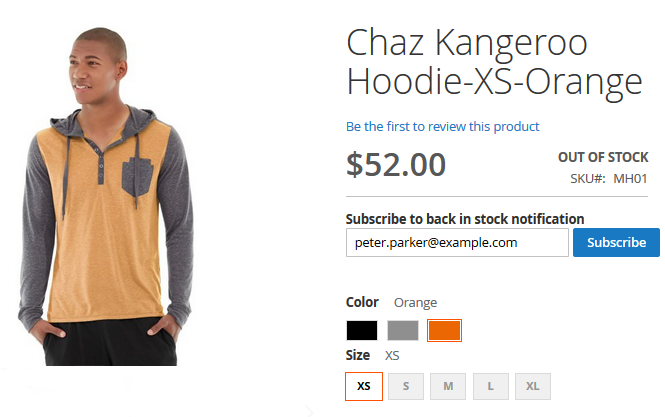The width and height of the screenshot is (665, 417).
Task: Select the black color swatch
Action: pyautogui.click(x=362, y=330)
